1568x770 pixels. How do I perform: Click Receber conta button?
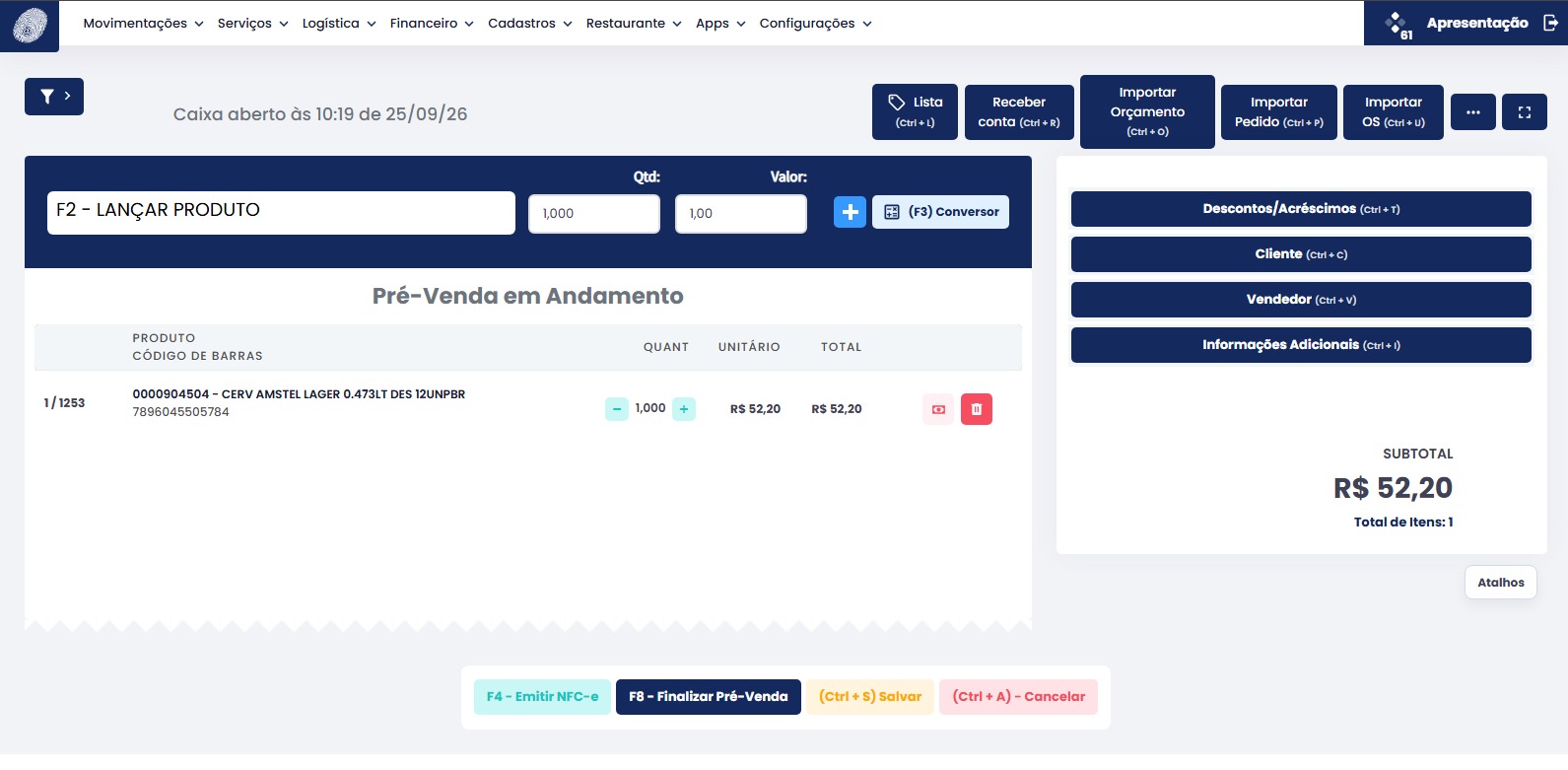pyautogui.click(x=1019, y=112)
